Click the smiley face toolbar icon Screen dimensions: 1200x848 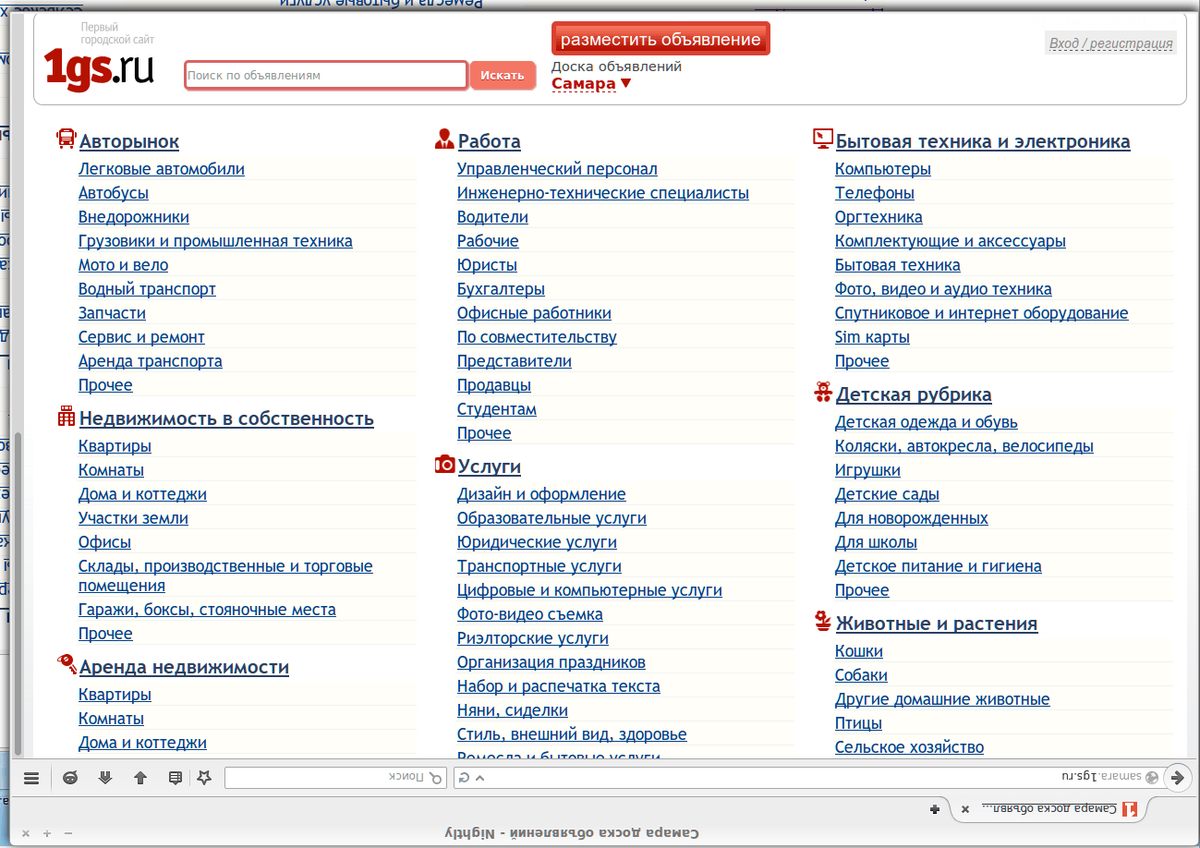(70, 777)
